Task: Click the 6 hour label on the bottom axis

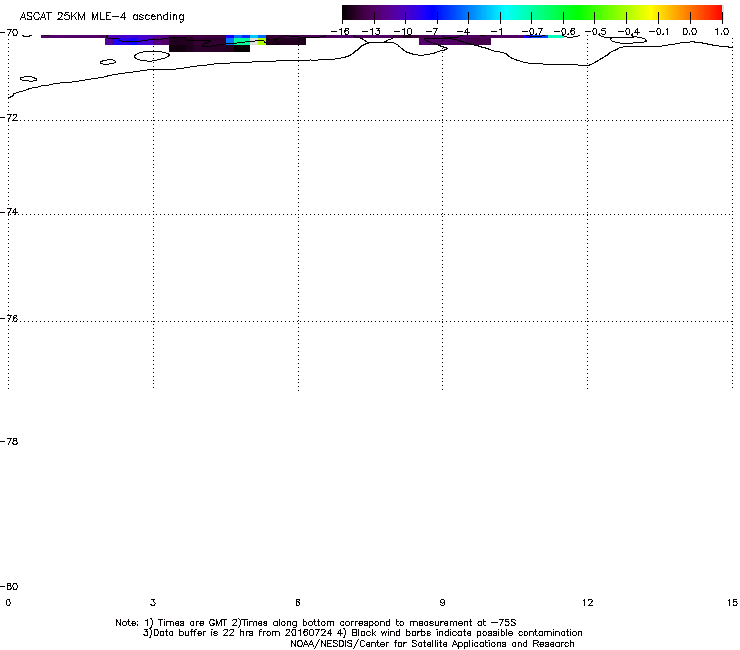Action: coord(298,602)
